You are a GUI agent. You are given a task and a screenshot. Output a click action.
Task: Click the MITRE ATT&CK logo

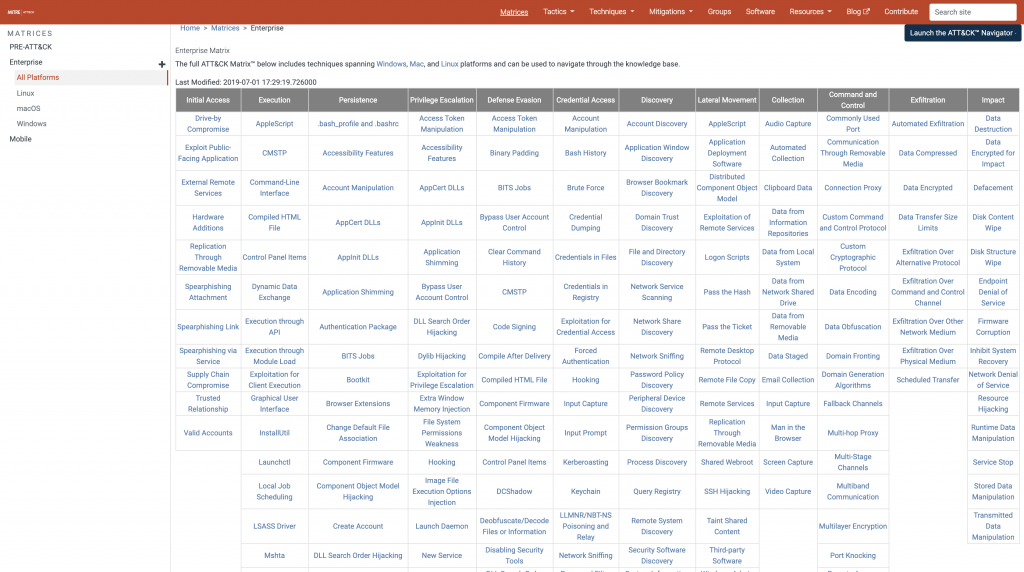[x=22, y=12]
